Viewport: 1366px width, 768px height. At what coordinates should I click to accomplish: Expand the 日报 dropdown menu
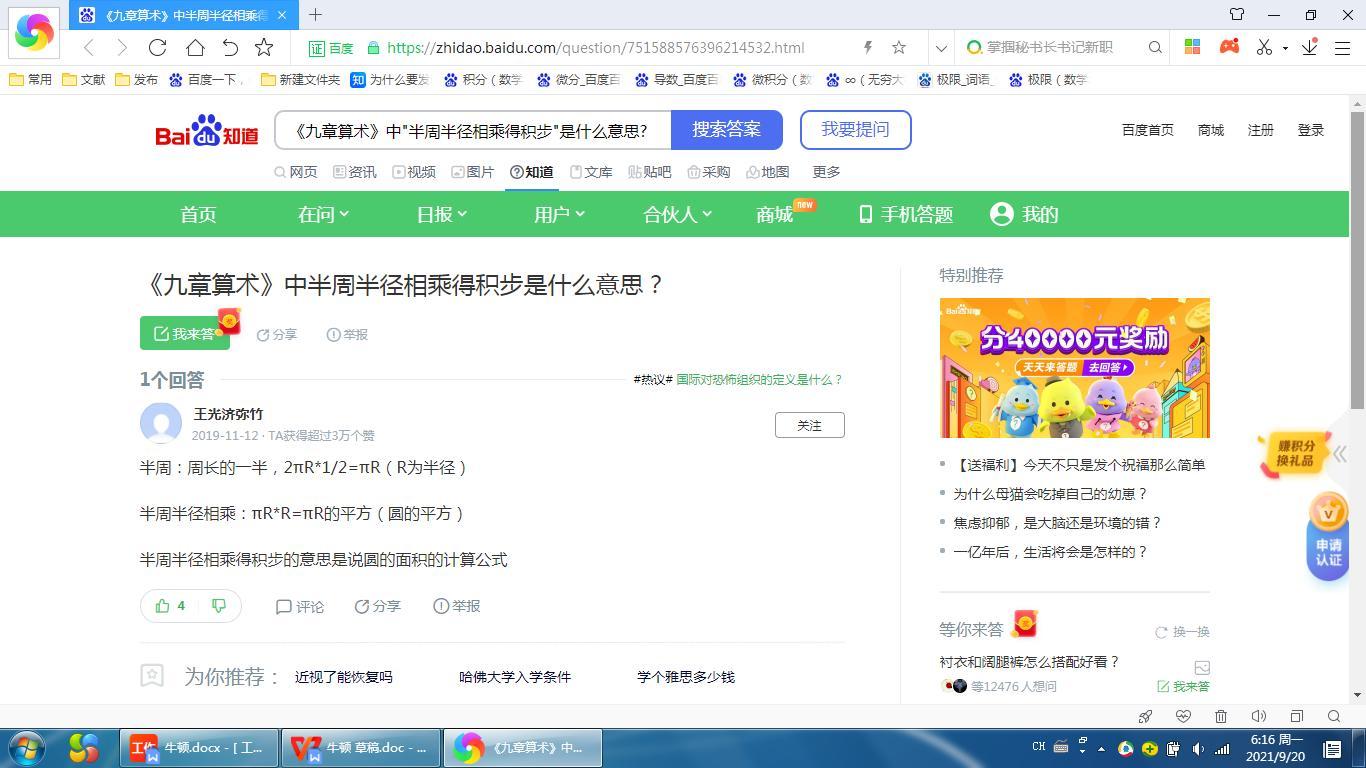(x=438, y=214)
